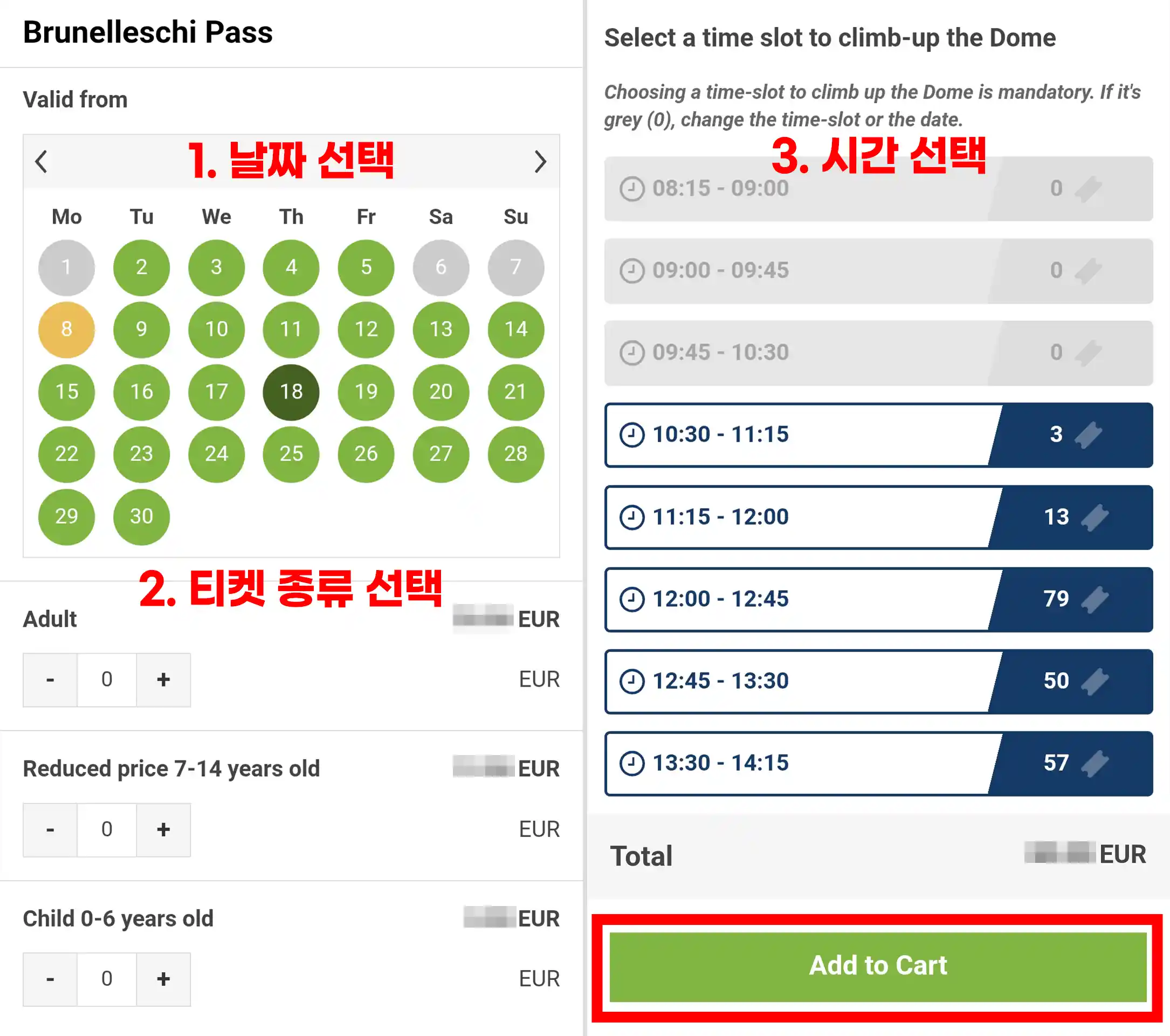This screenshot has width=1170, height=1036.
Task: Add one Child 0-6 years ticket
Action: (x=163, y=979)
